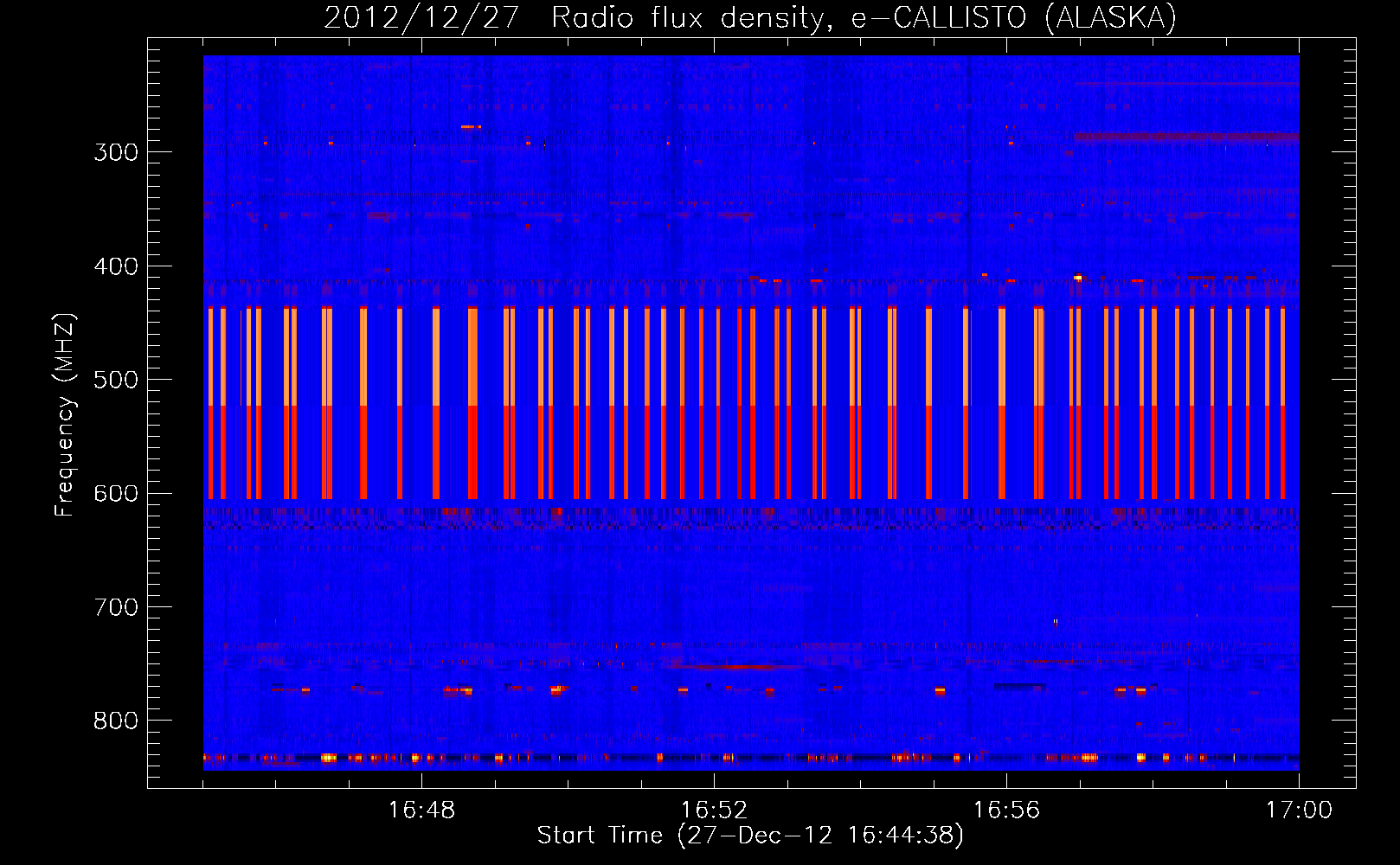Image resolution: width=1400 pixels, height=865 pixels.
Task: Click the 400 frequency tick label
Action: pyautogui.click(x=116, y=266)
